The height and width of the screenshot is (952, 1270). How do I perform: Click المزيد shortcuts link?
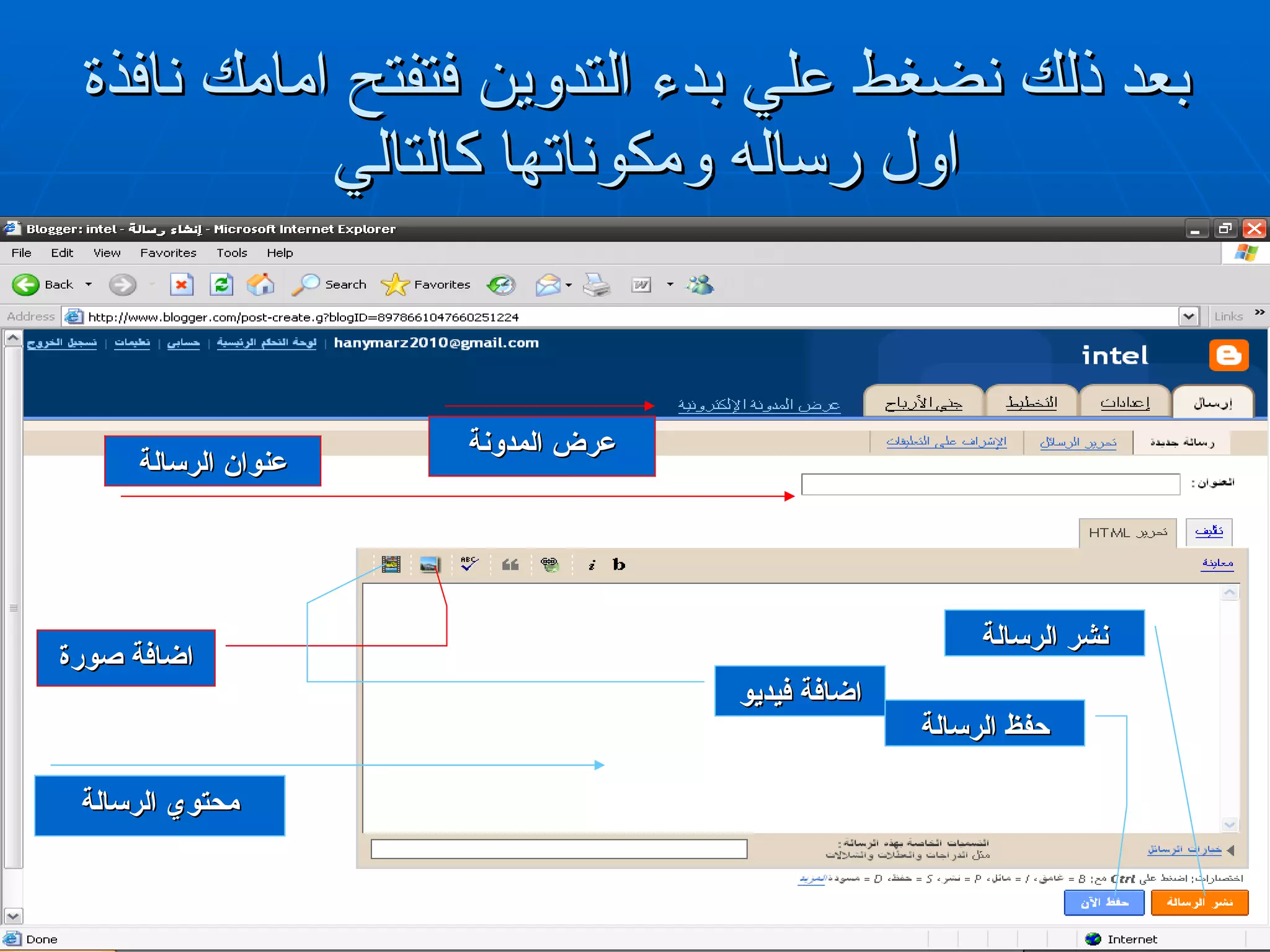pyautogui.click(x=812, y=879)
